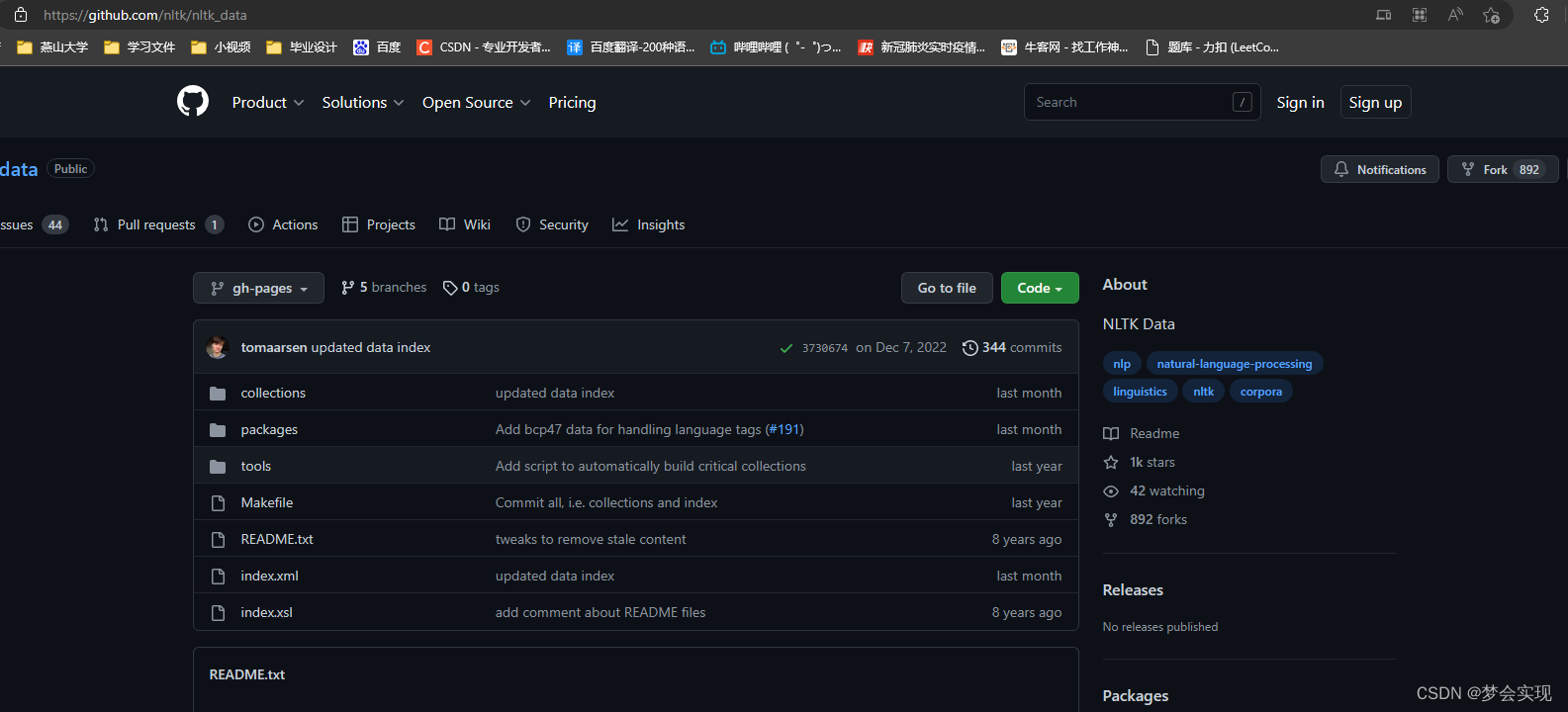Click the Fork 892 button

(1503, 169)
